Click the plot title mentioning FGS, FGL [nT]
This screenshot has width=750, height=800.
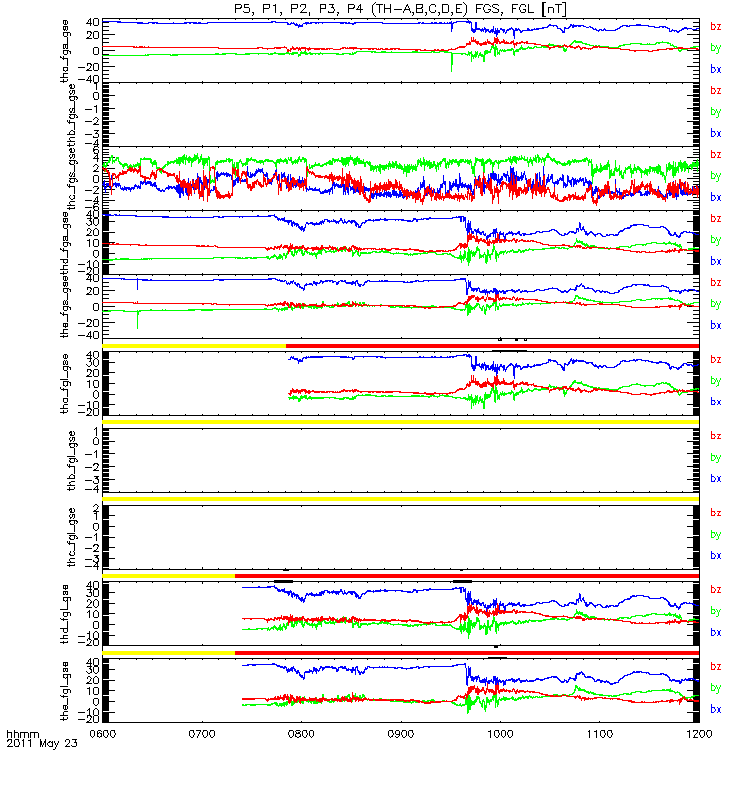pyautogui.click(x=400, y=9)
